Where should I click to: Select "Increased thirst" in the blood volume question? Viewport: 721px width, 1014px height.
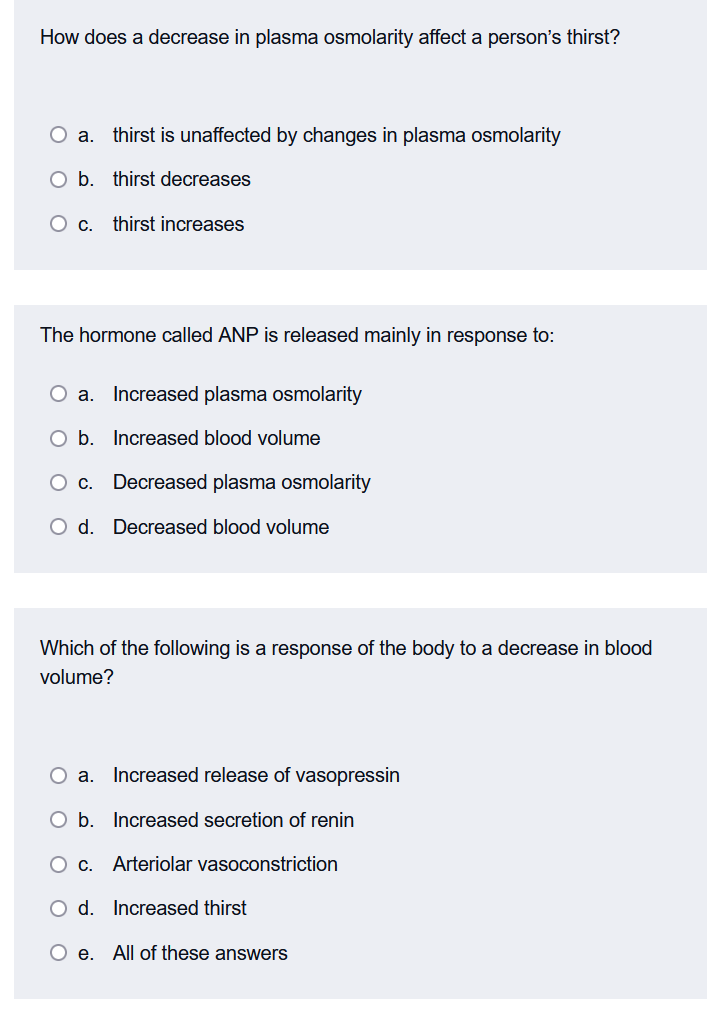(x=58, y=907)
